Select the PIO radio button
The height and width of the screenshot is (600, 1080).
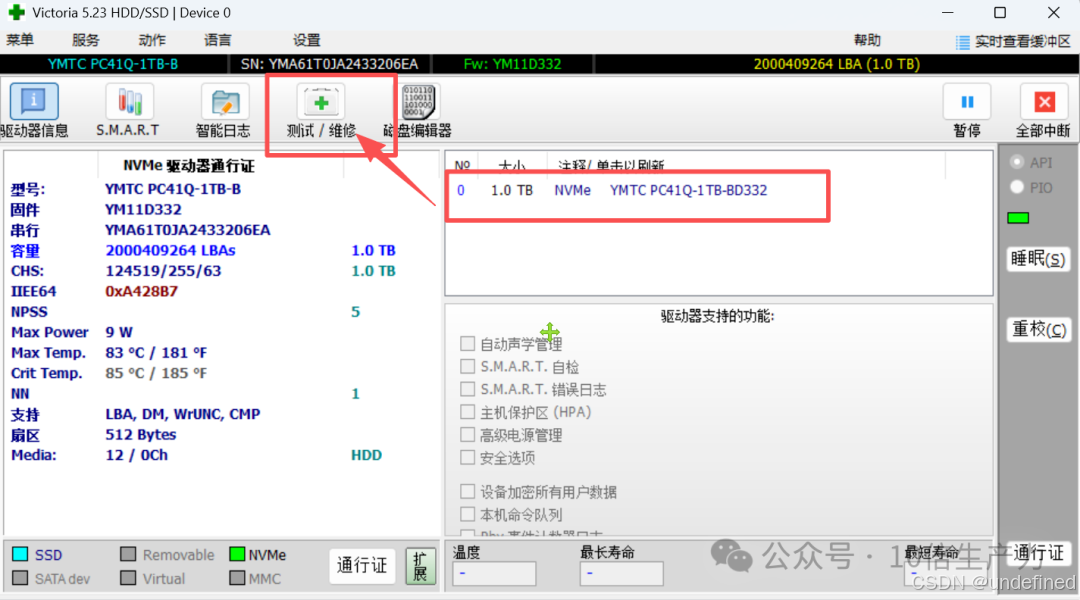point(1017,187)
